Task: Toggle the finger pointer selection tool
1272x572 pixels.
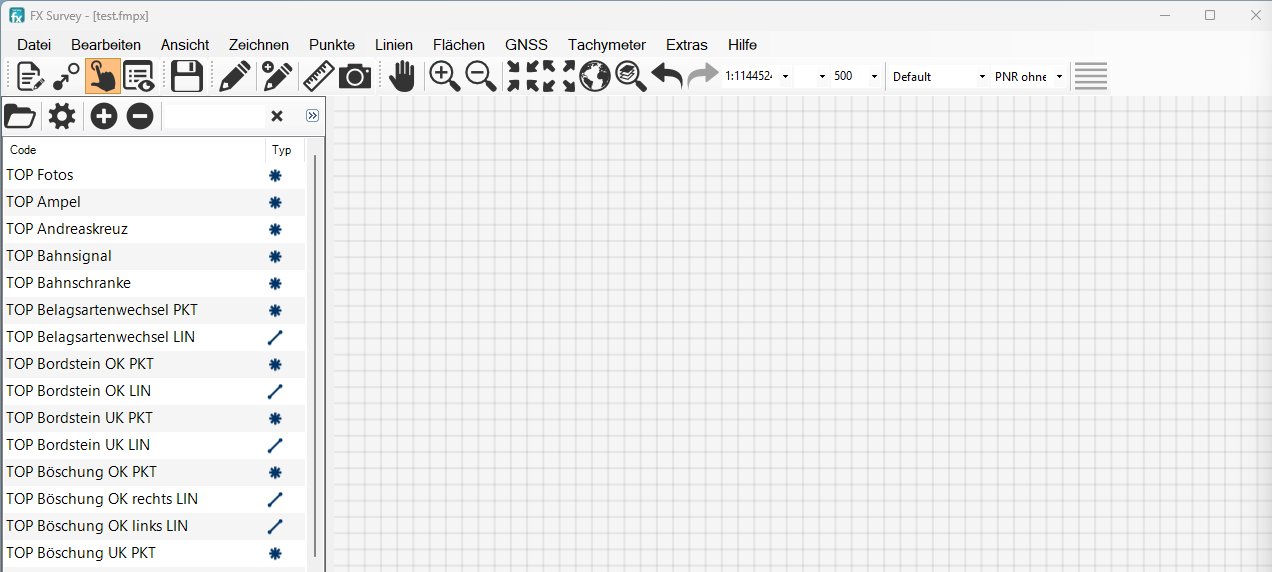Action: pos(102,76)
